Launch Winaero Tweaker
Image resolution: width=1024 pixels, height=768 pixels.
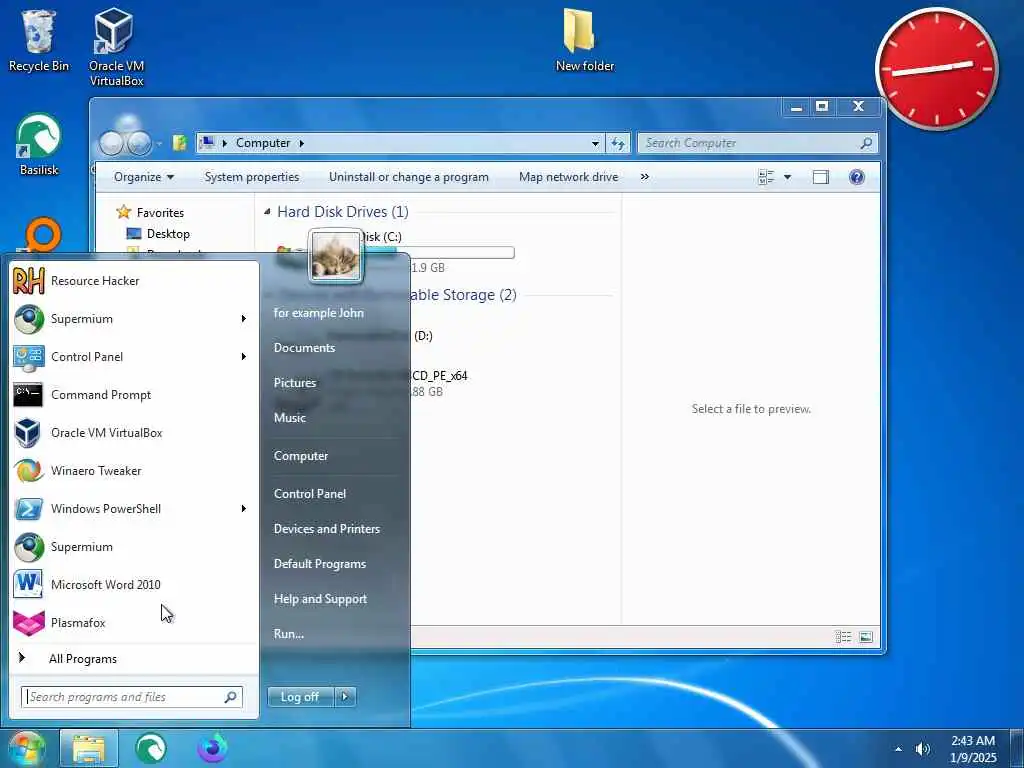click(x=134, y=470)
